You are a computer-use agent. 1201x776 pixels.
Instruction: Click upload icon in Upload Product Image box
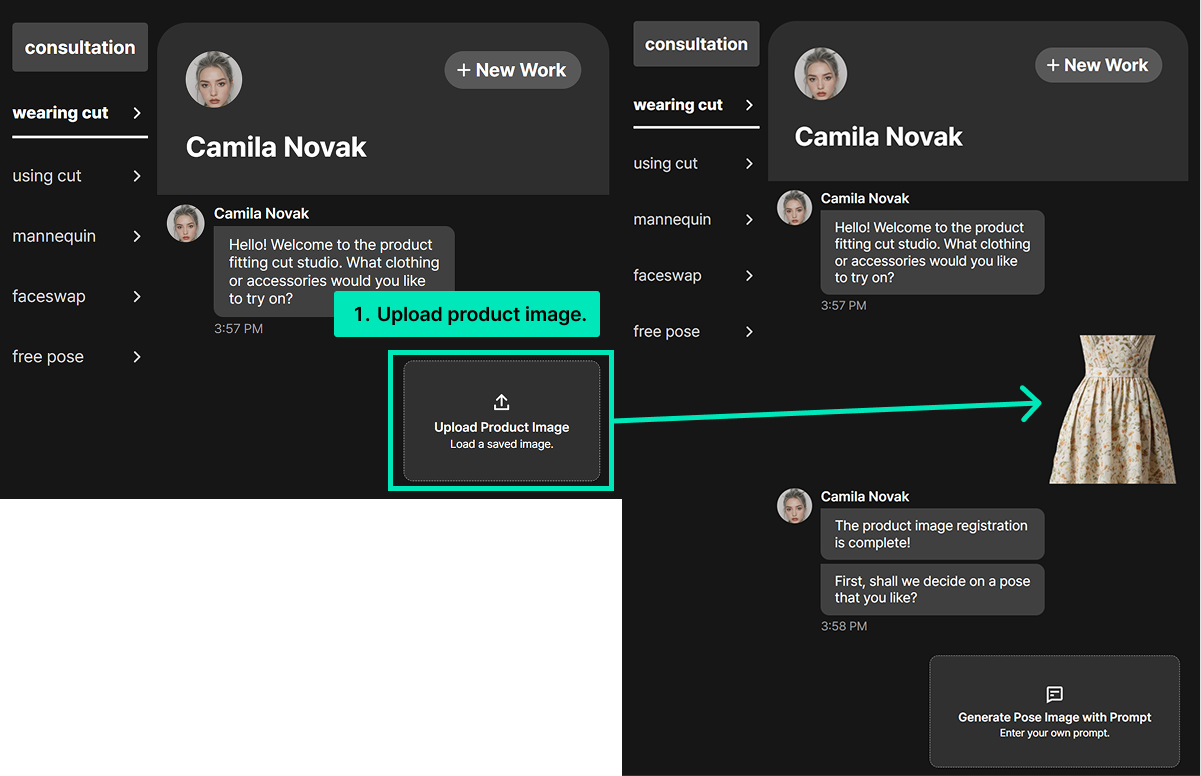coord(502,402)
